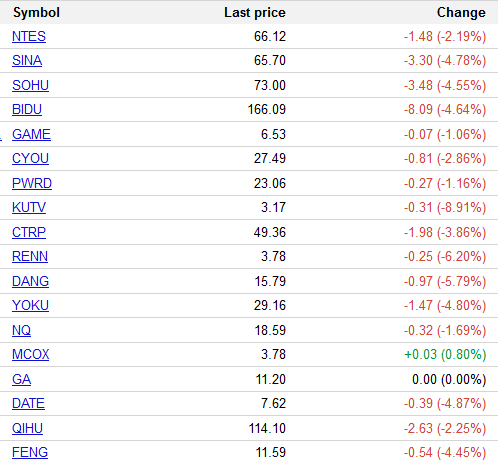This screenshot has height=462, width=498.
Task: Open the SOHU symbol link
Action: tap(30, 85)
